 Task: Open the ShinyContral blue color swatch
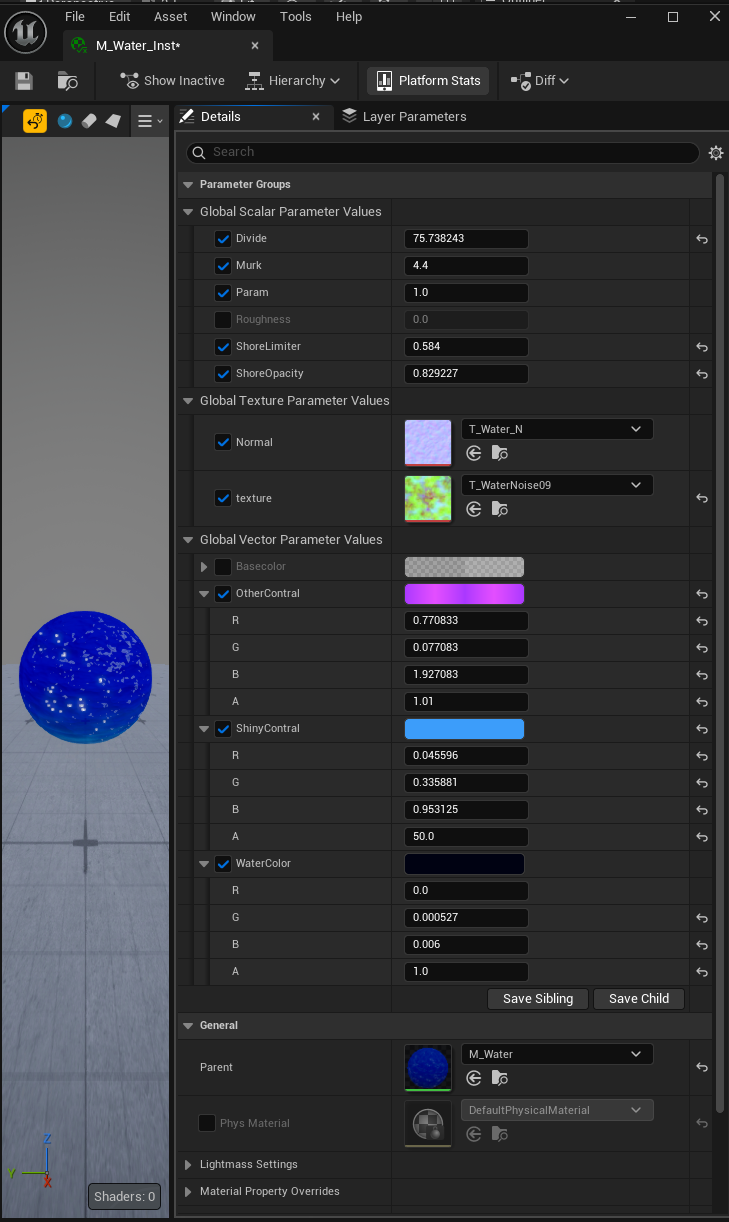coord(464,729)
